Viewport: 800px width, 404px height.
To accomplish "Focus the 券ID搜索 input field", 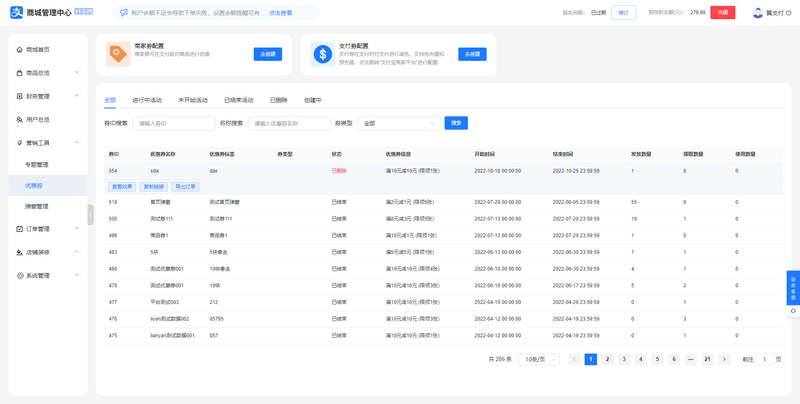I will (174, 123).
